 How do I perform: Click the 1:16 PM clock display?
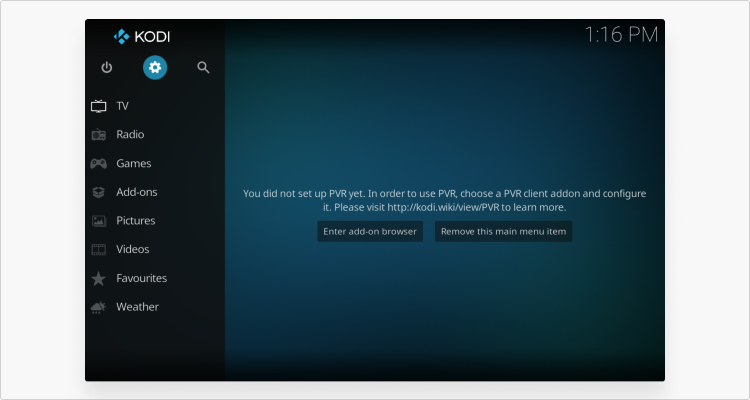621,35
